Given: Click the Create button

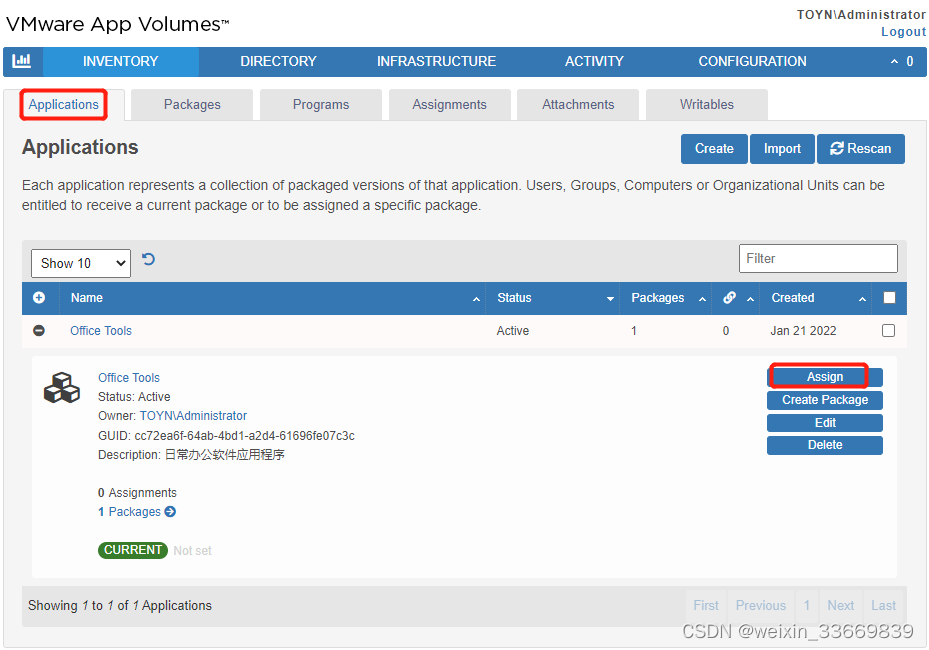Looking at the screenshot, I should coord(714,149).
